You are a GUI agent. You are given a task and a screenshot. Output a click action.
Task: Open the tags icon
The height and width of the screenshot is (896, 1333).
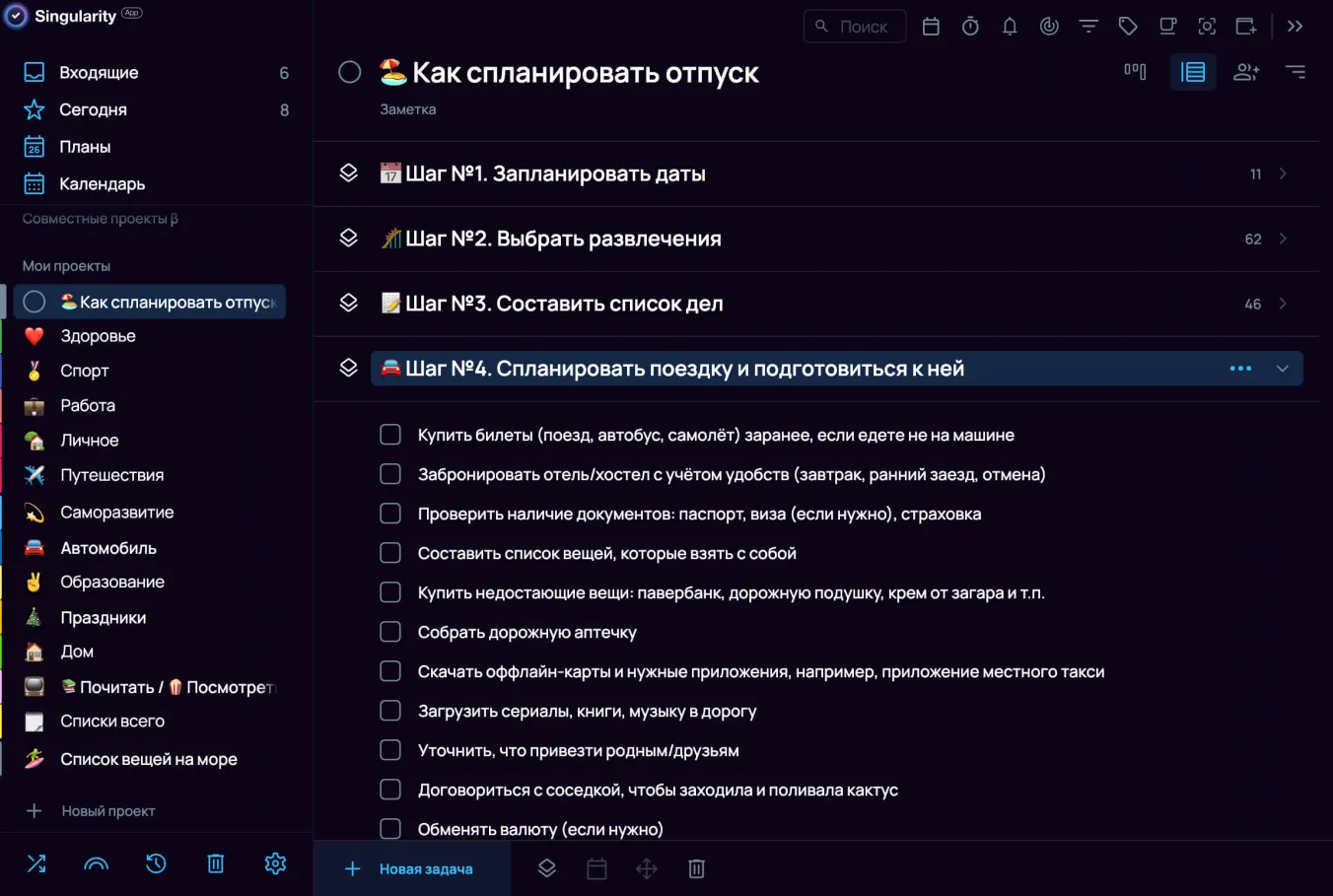[x=1128, y=27]
